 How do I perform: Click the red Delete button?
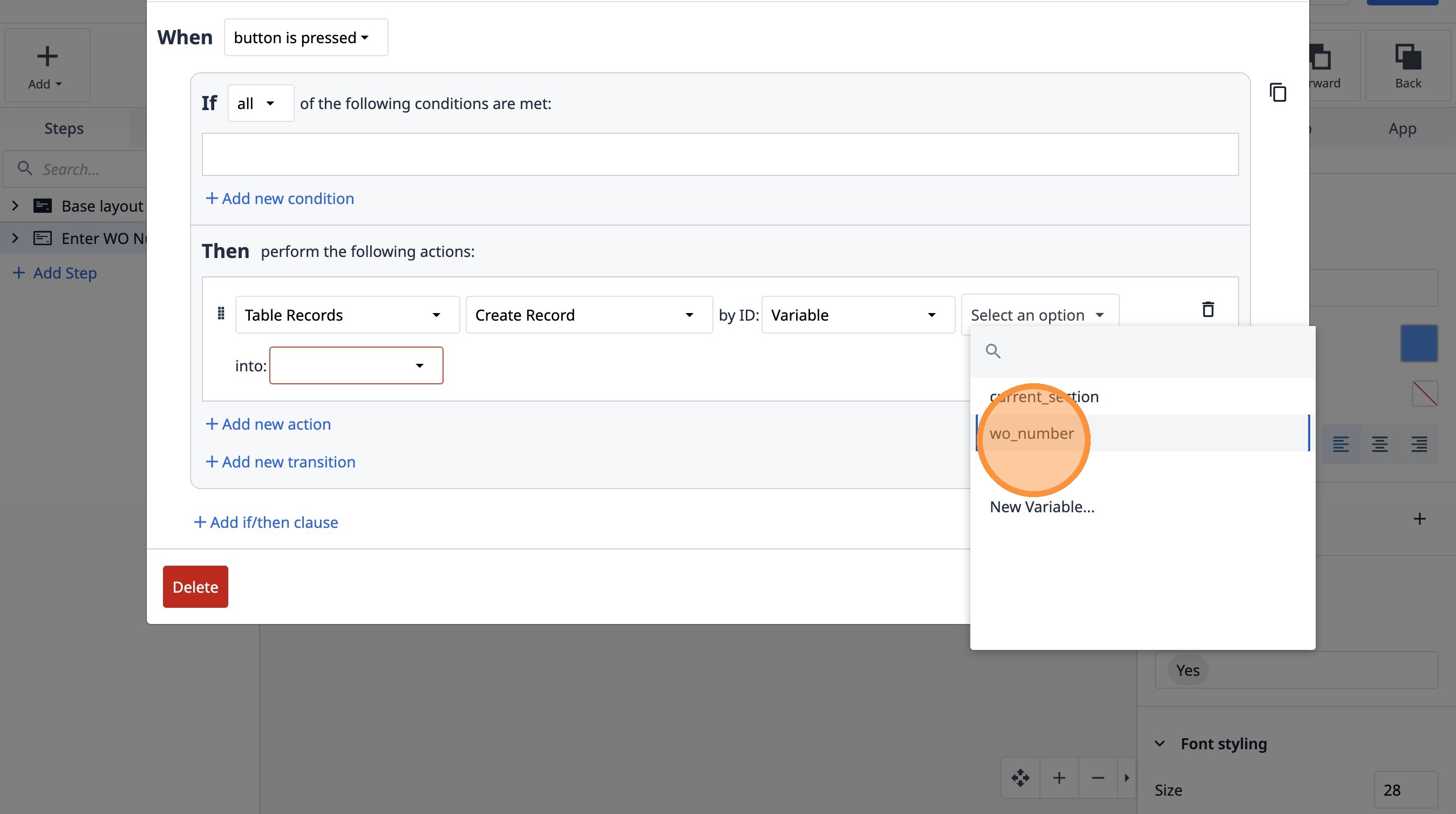(195, 587)
